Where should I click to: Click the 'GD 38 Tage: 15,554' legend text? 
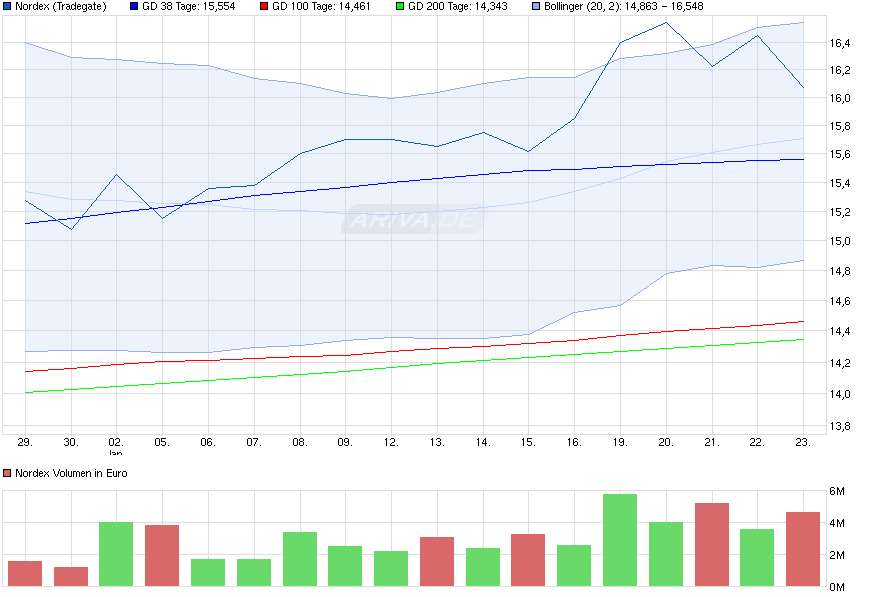[189, 7]
